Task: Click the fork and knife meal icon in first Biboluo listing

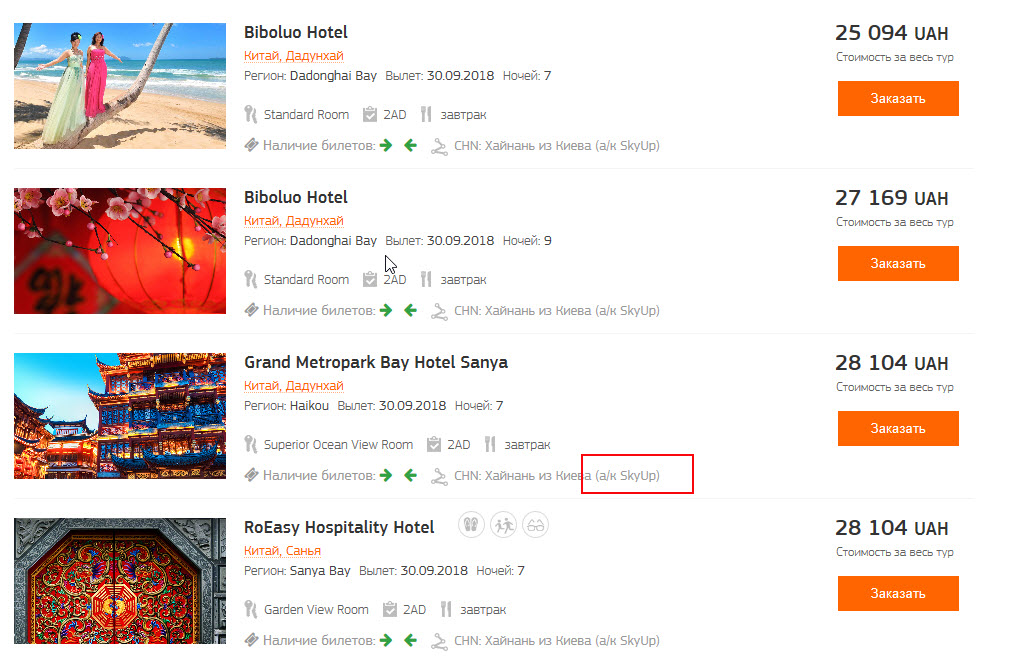Action: 426,115
